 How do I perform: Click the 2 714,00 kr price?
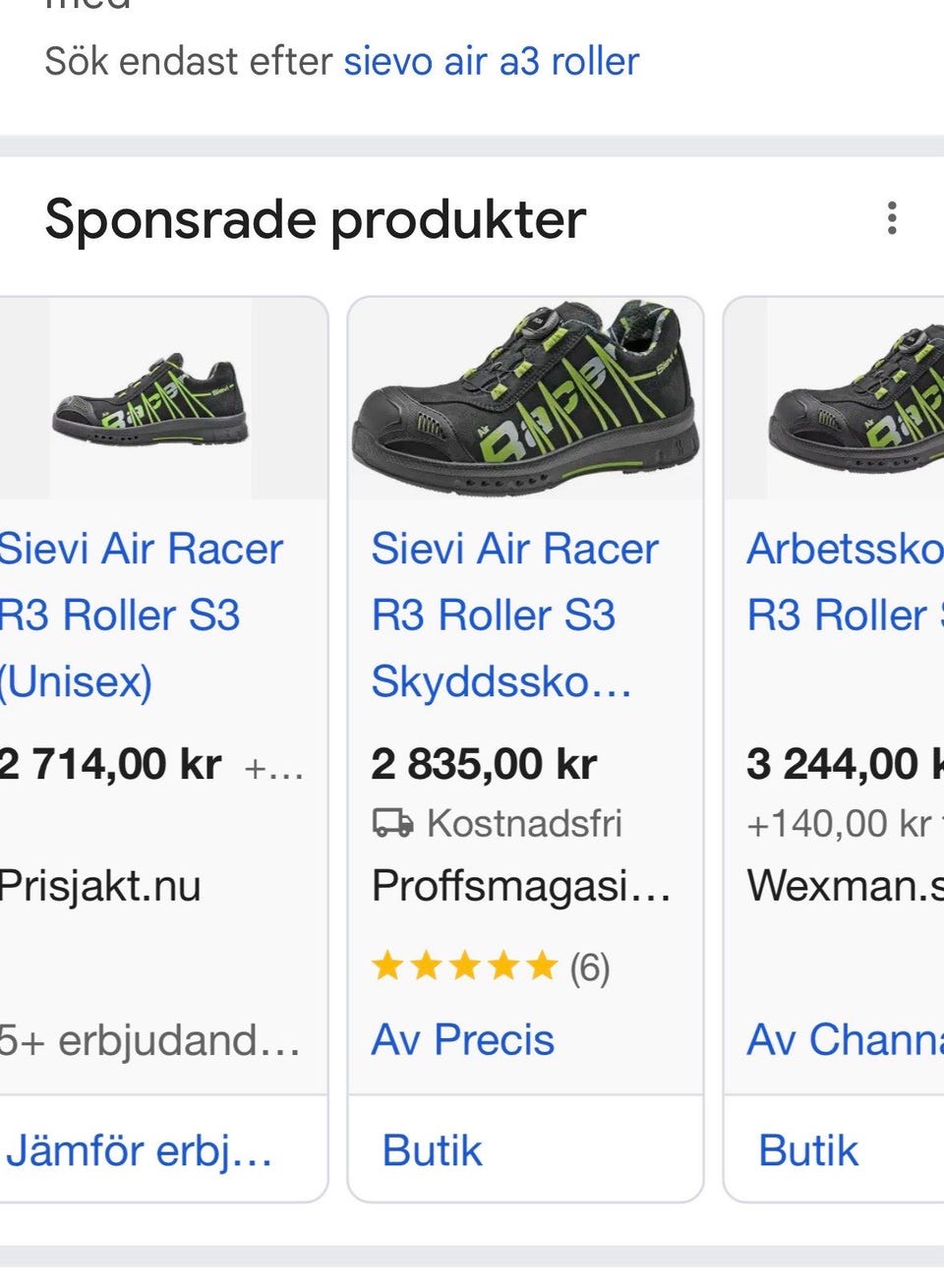110,764
